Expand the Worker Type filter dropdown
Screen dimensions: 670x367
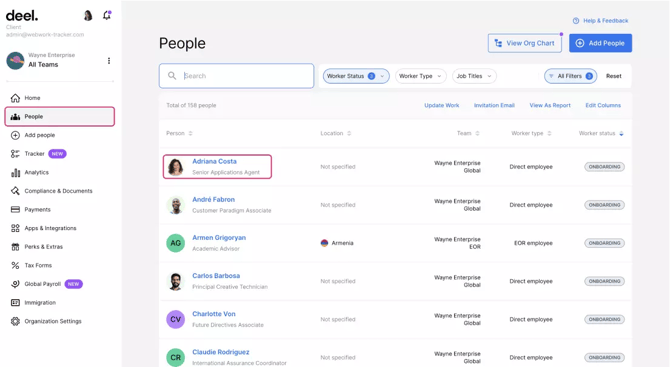coord(420,76)
